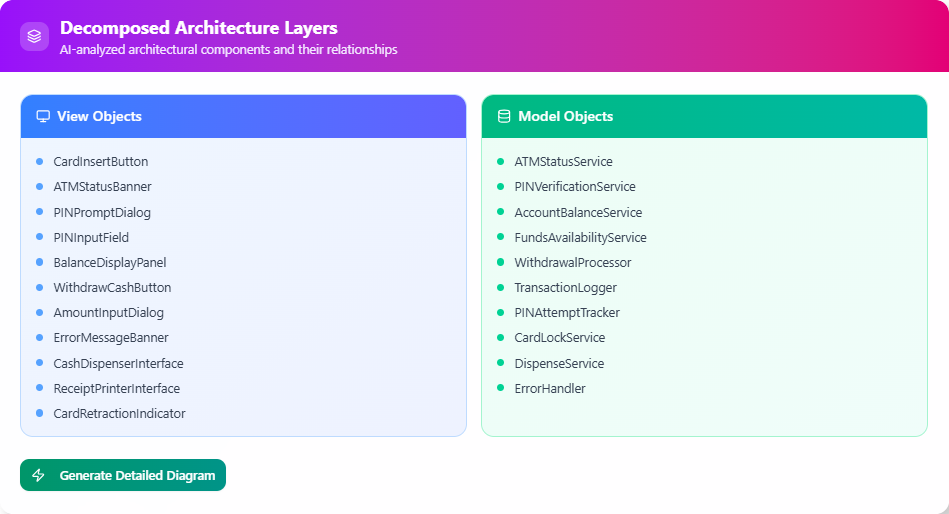Click the layers icon beside Decomposed Architecture Layers
This screenshot has width=949, height=514.
[x=35, y=37]
